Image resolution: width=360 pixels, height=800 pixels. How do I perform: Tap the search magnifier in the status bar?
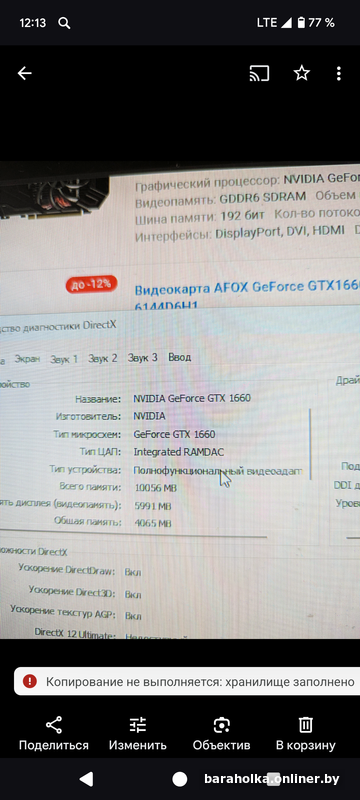coord(64,23)
